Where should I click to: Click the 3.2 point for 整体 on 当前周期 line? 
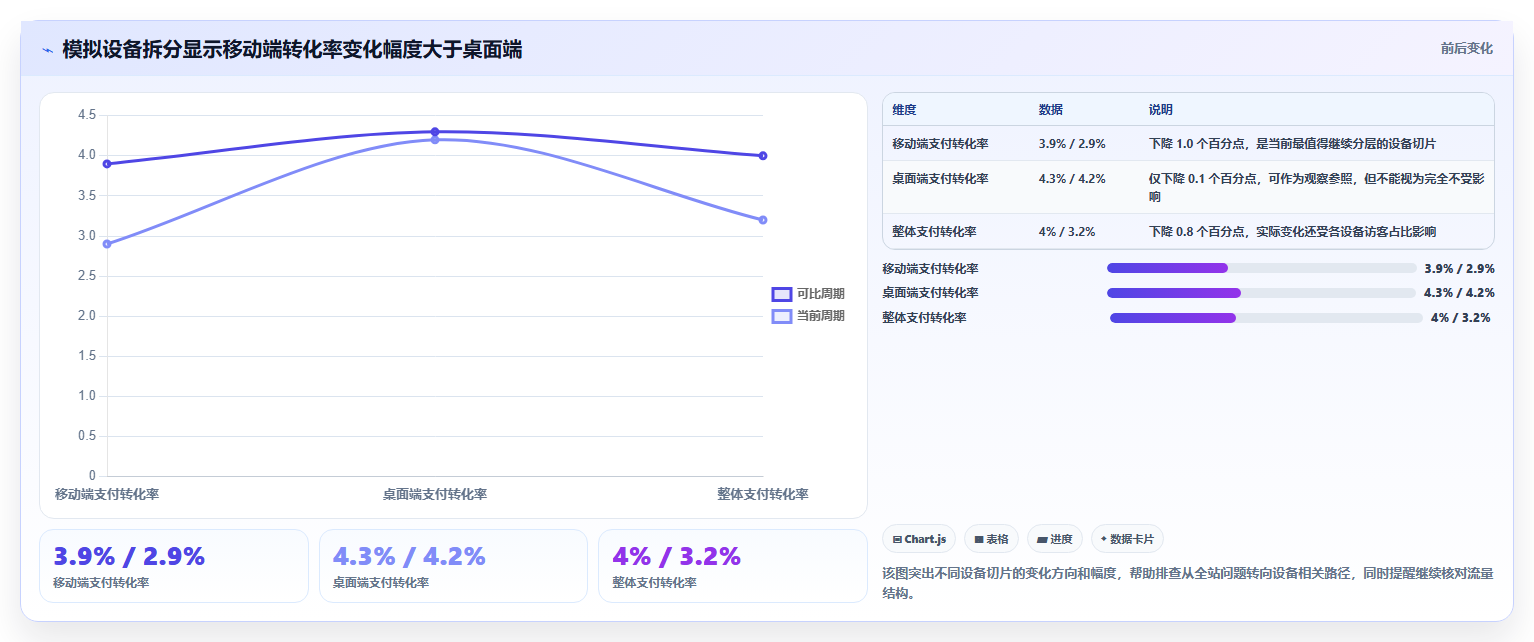[x=763, y=220]
